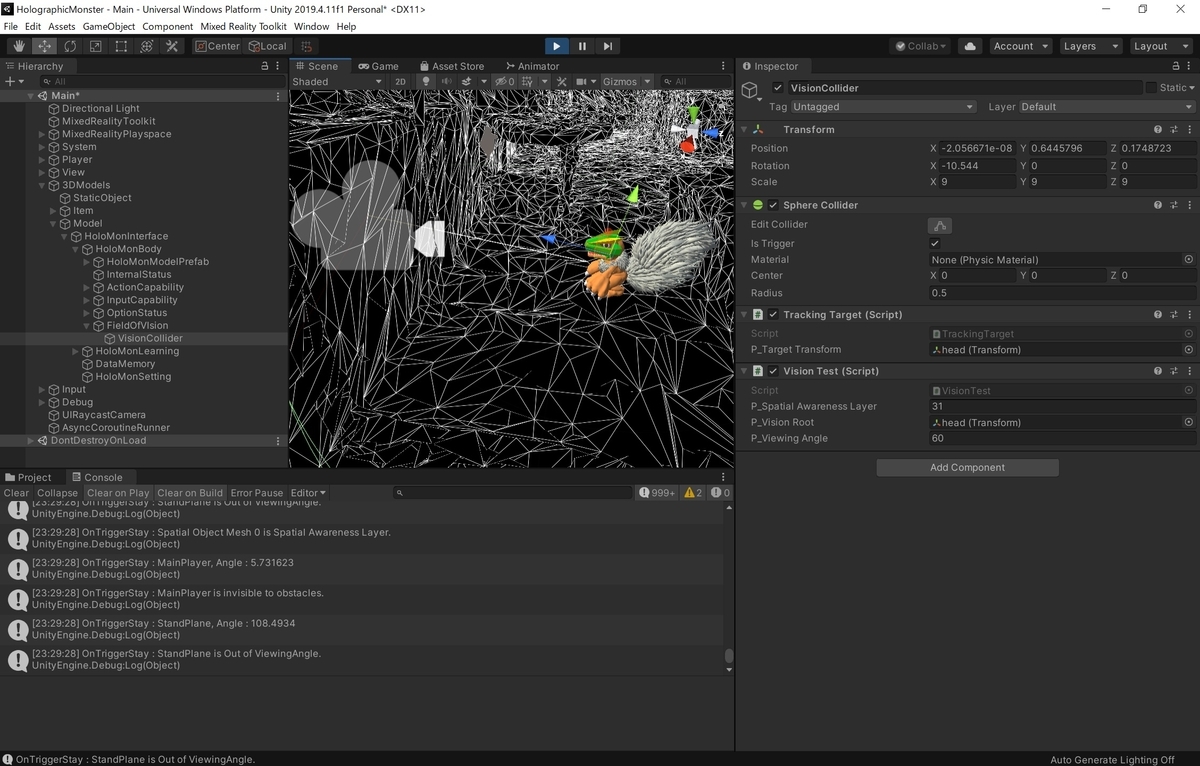Open Vision Test component context menu
1200x766 pixels.
[x=1190, y=371]
